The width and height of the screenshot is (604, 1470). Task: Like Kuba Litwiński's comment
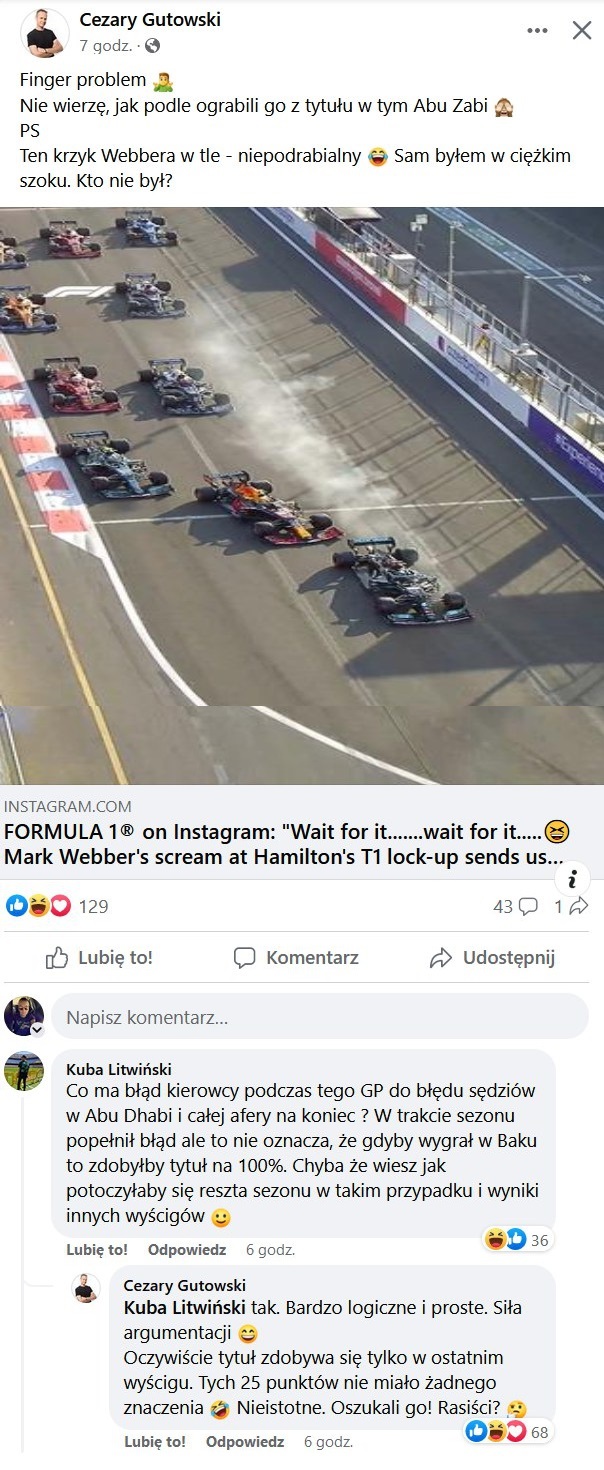coord(97,1250)
